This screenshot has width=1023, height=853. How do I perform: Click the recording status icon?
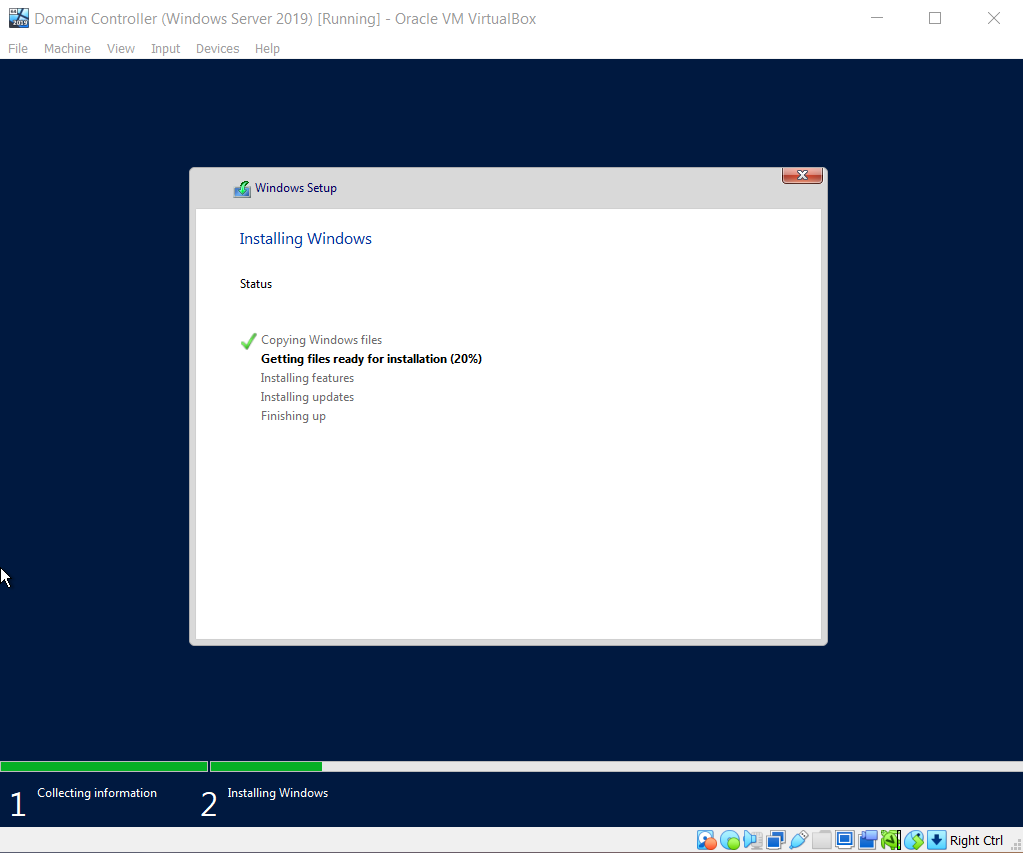coord(867,840)
